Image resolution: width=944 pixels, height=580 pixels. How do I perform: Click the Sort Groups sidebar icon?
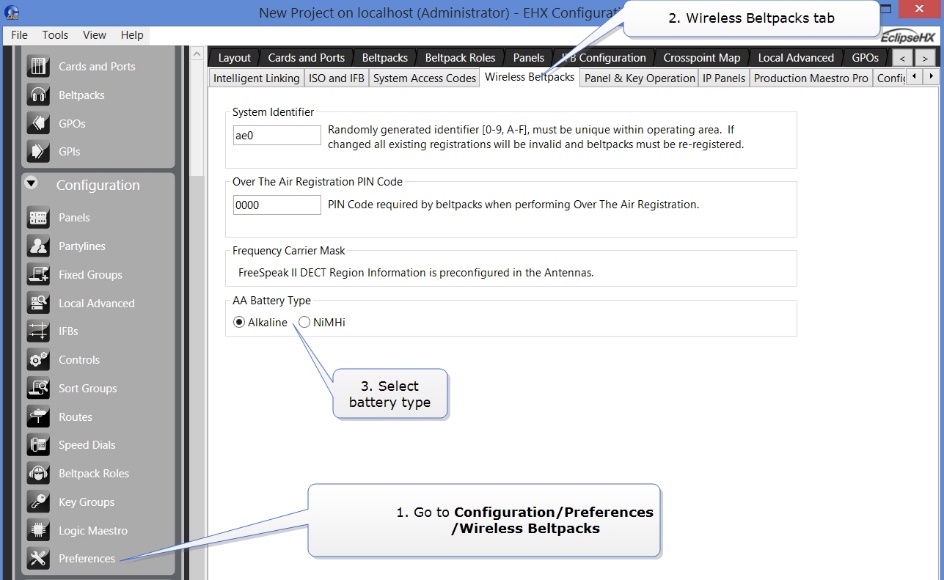38,388
